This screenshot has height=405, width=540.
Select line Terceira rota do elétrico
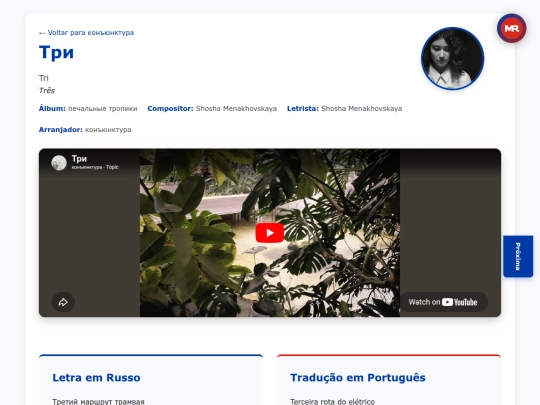[x=332, y=402]
